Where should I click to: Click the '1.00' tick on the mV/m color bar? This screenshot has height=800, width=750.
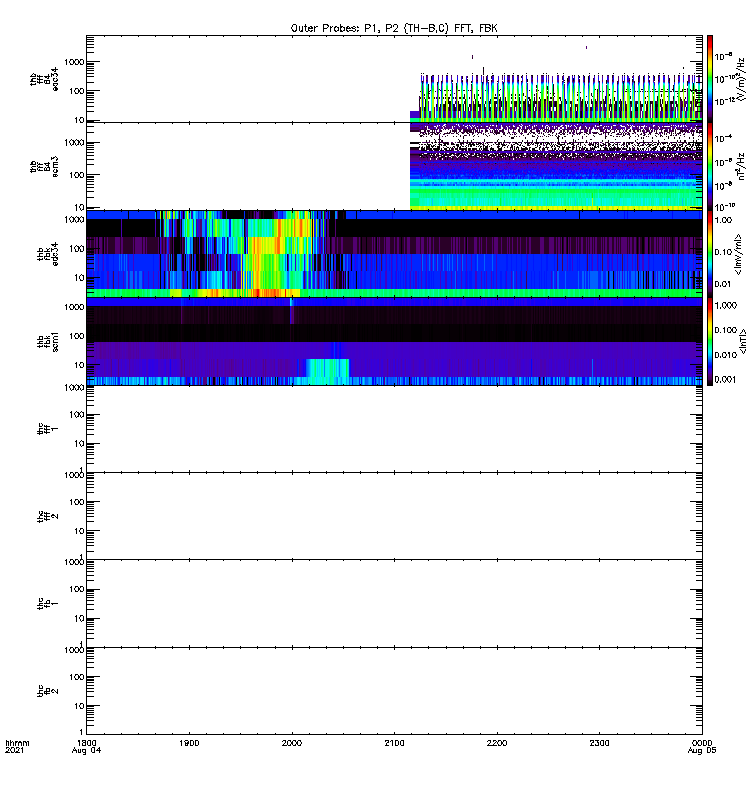(x=723, y=220)
